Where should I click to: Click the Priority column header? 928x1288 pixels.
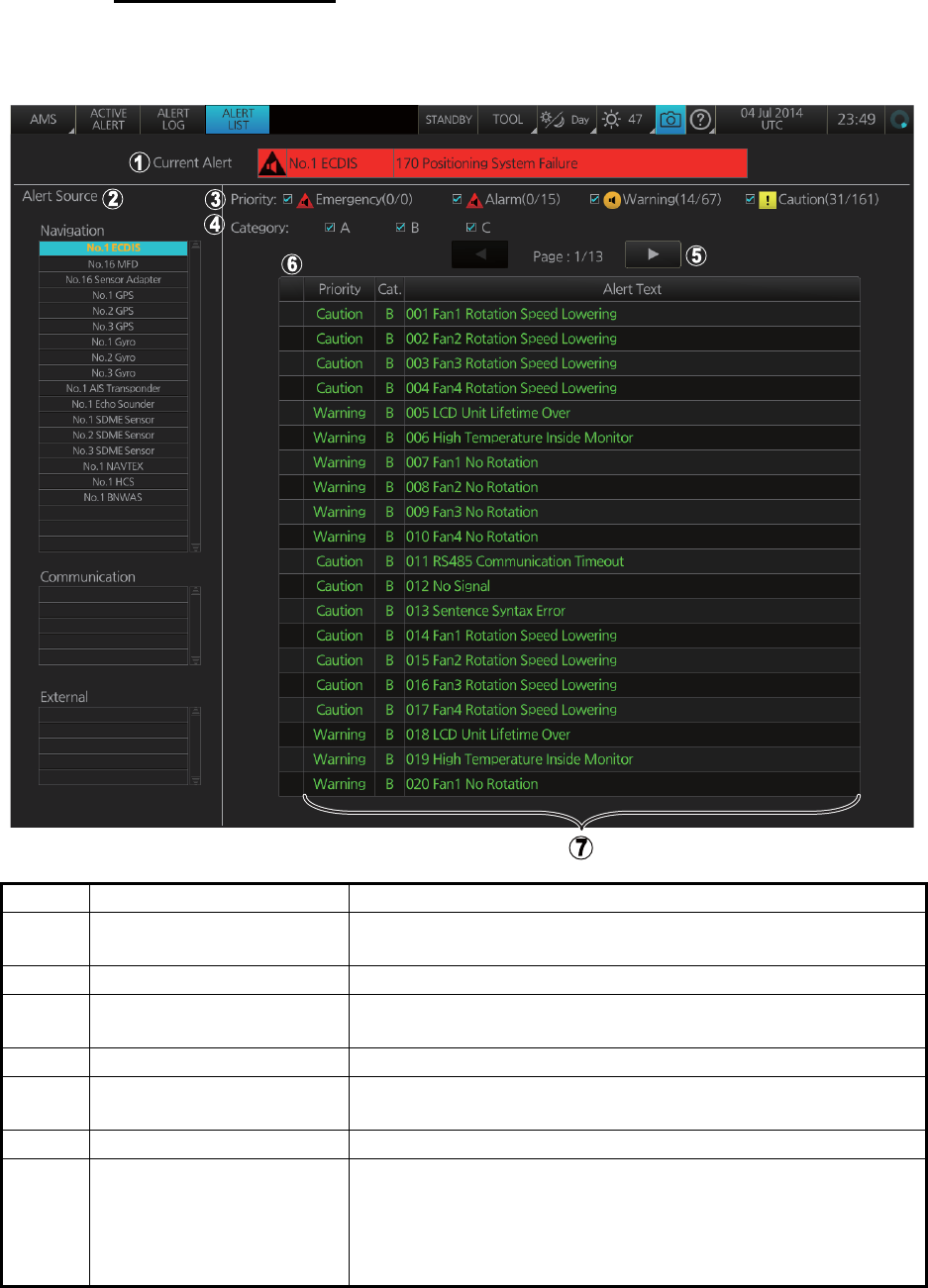(x=340, y=289)
